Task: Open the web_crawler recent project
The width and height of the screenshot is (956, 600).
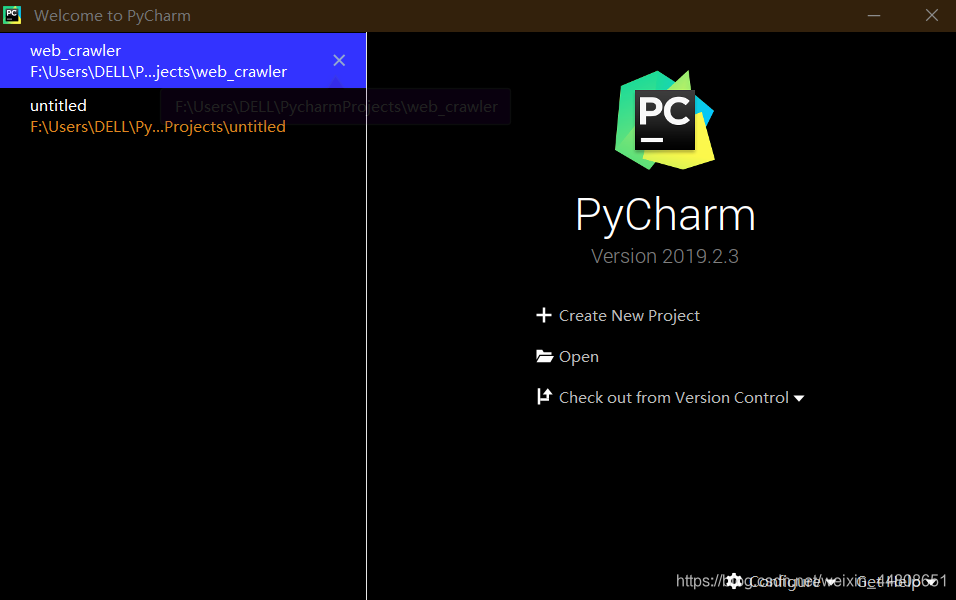Action: [x=183, y=60]
